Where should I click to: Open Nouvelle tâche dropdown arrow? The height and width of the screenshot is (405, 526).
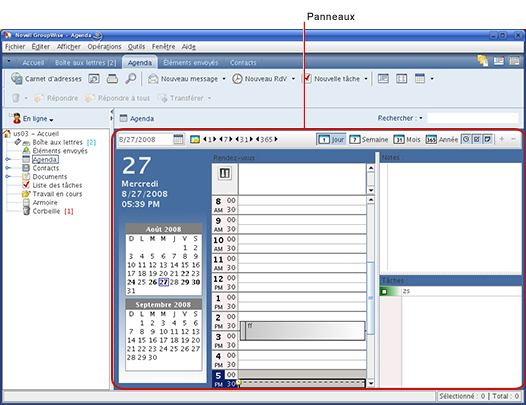366,79
